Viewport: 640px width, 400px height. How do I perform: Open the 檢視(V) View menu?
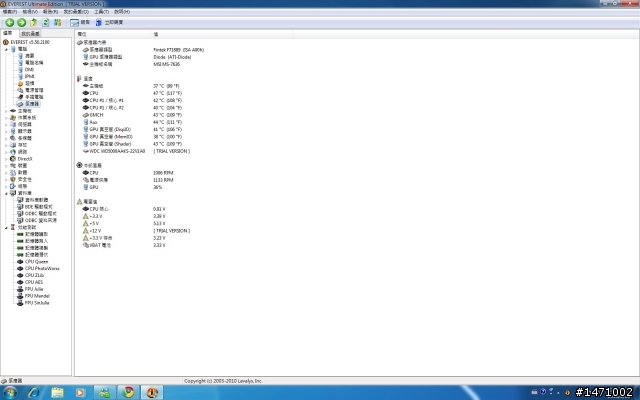[x=30, y=12]
